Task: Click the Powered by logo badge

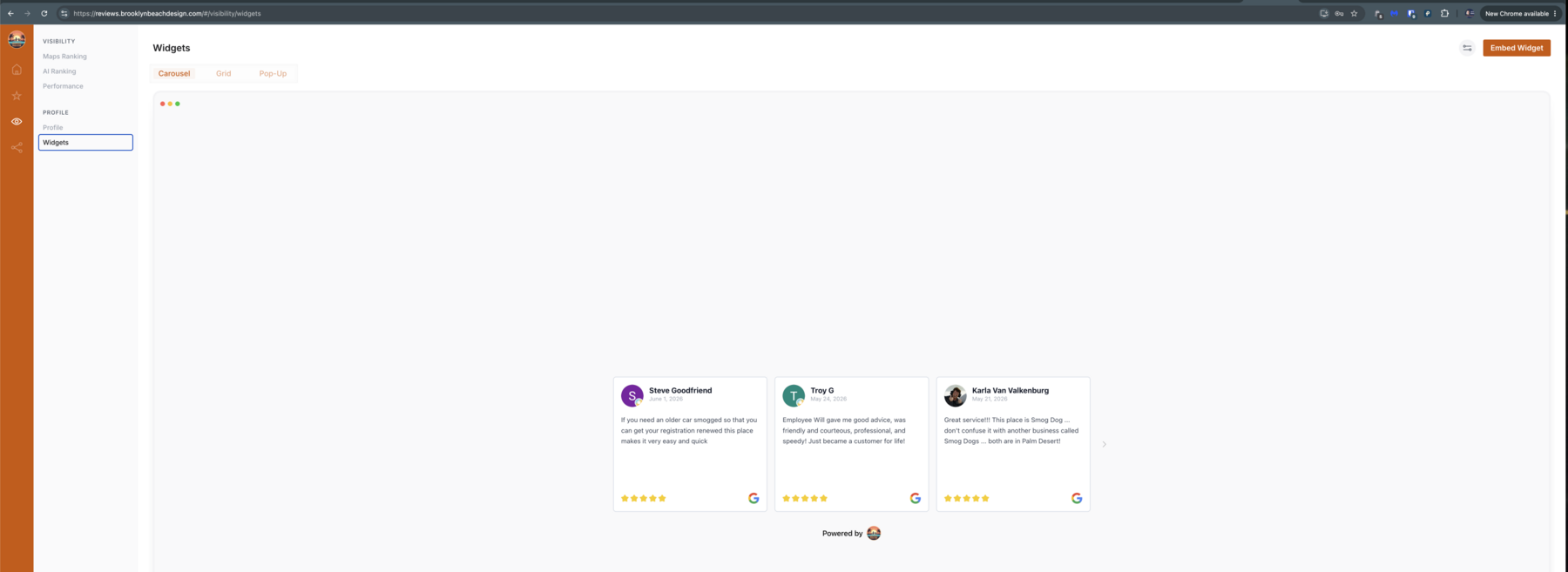Action: [x=874, y=533]
